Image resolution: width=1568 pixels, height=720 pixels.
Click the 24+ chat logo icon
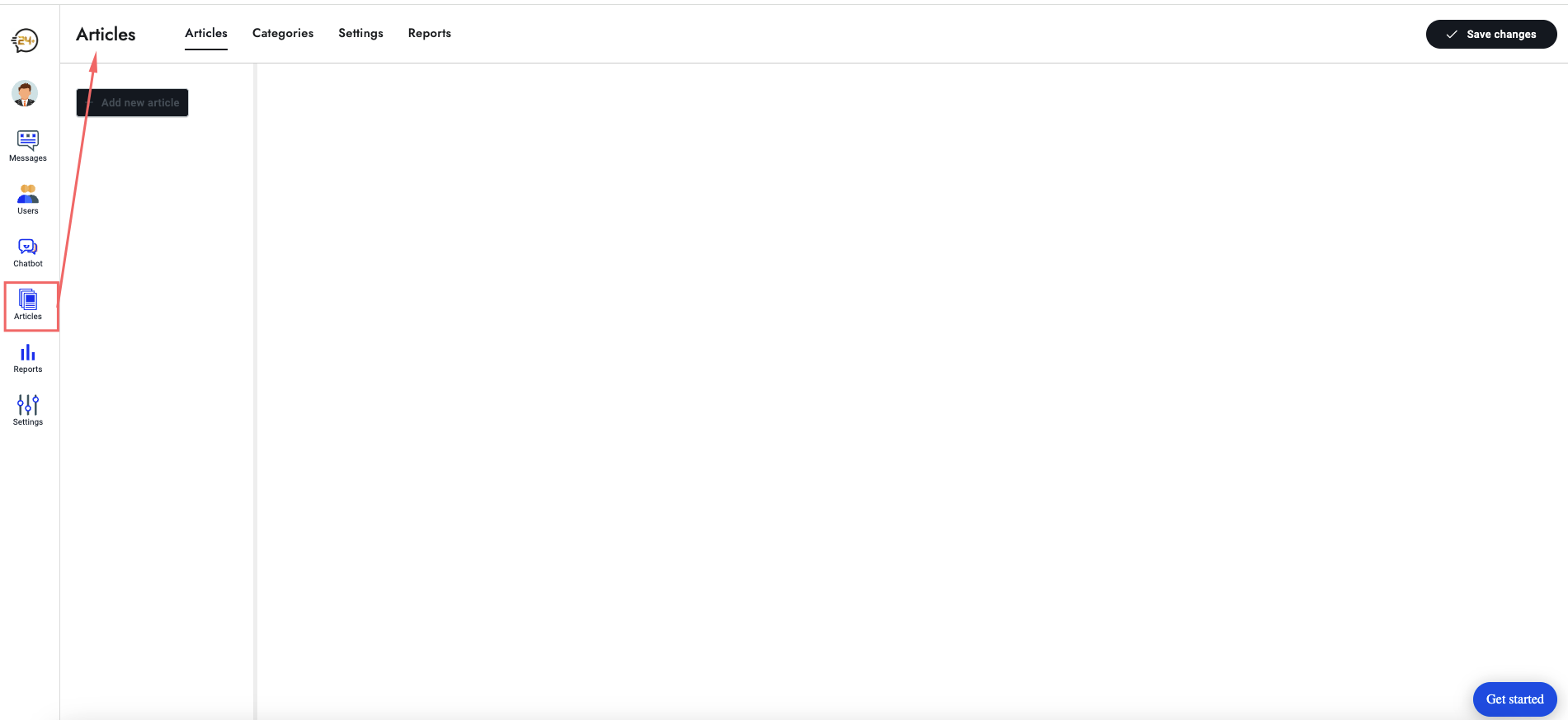click(25, 40)
